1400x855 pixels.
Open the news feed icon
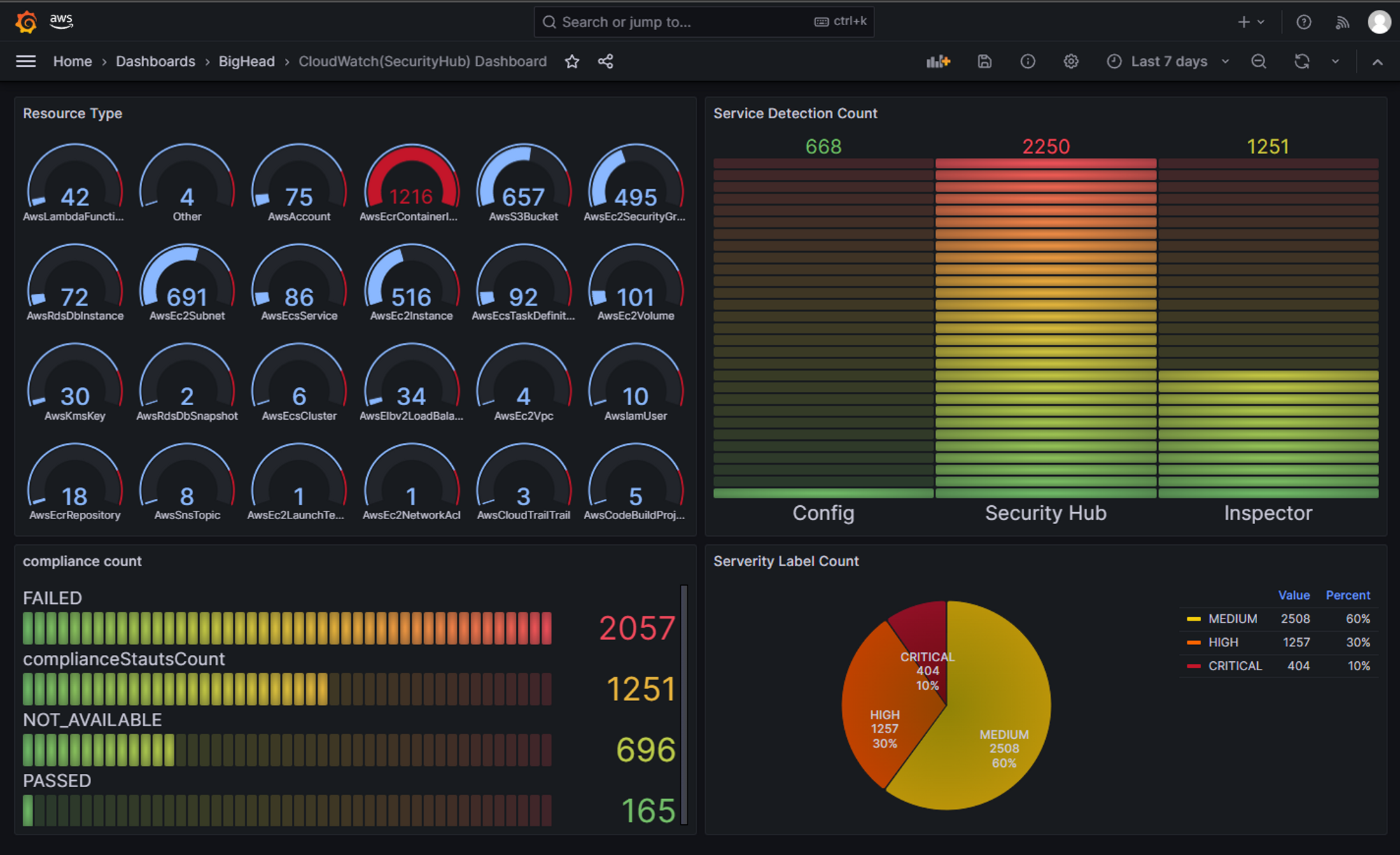(x=1342, y=22)
